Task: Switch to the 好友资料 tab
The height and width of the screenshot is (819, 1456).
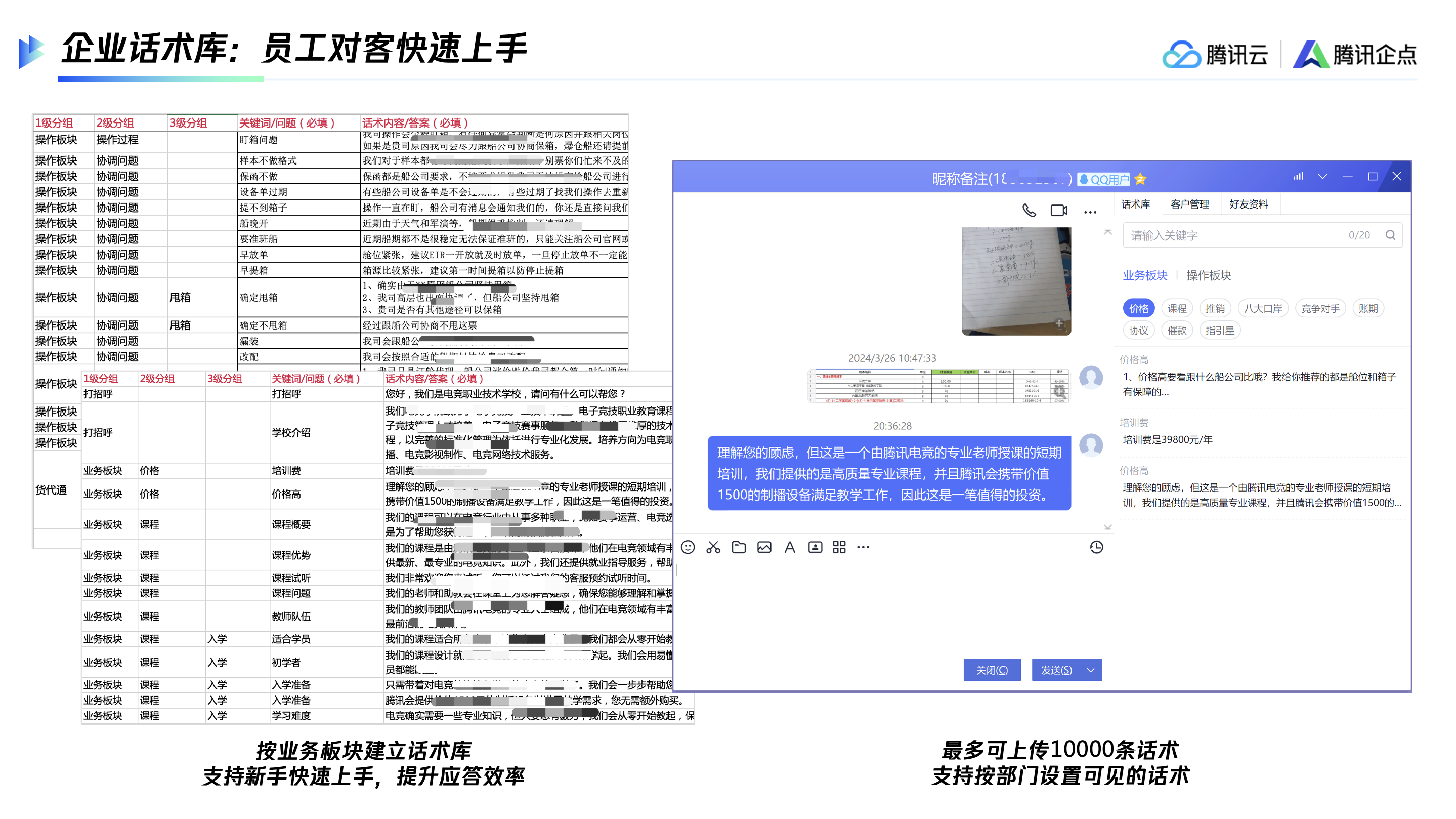Action: point(1249,204)
